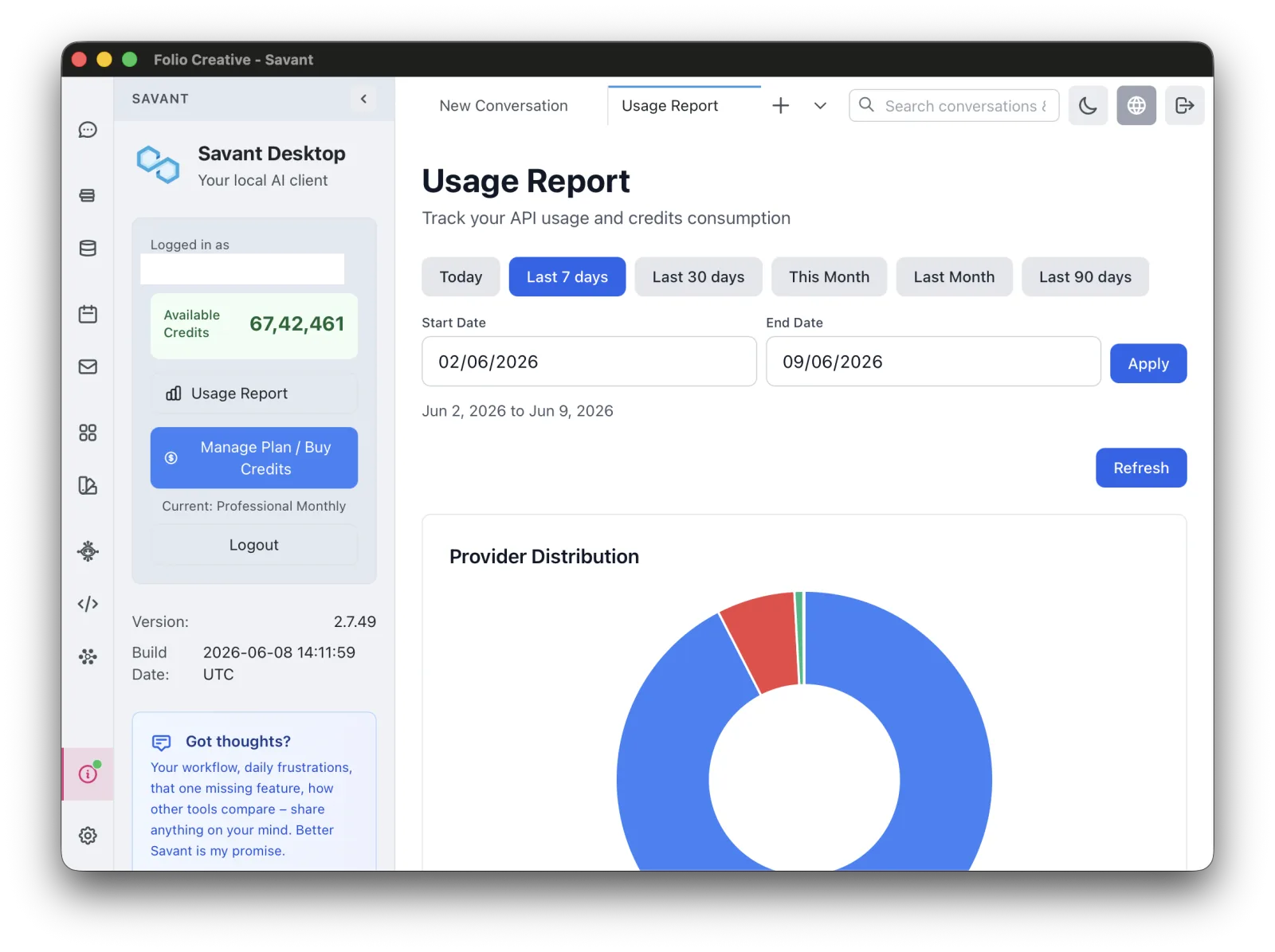Click the stacked layers sidebar icon

[x=88, y=195]
